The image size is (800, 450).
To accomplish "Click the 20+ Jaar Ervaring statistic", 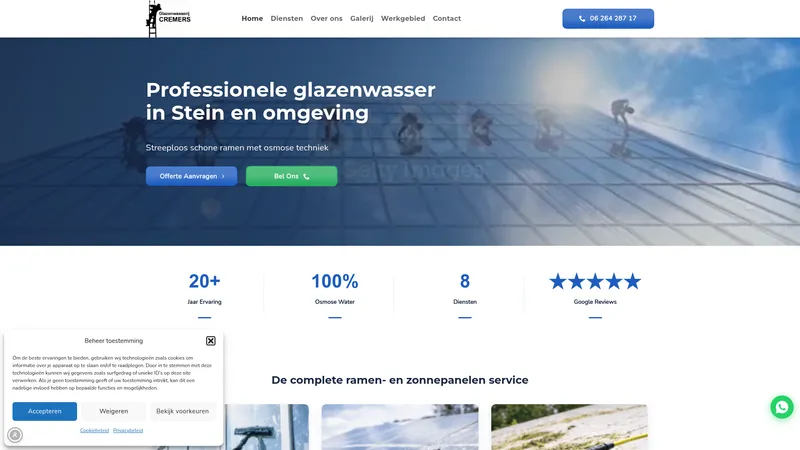I will (205, 289).
